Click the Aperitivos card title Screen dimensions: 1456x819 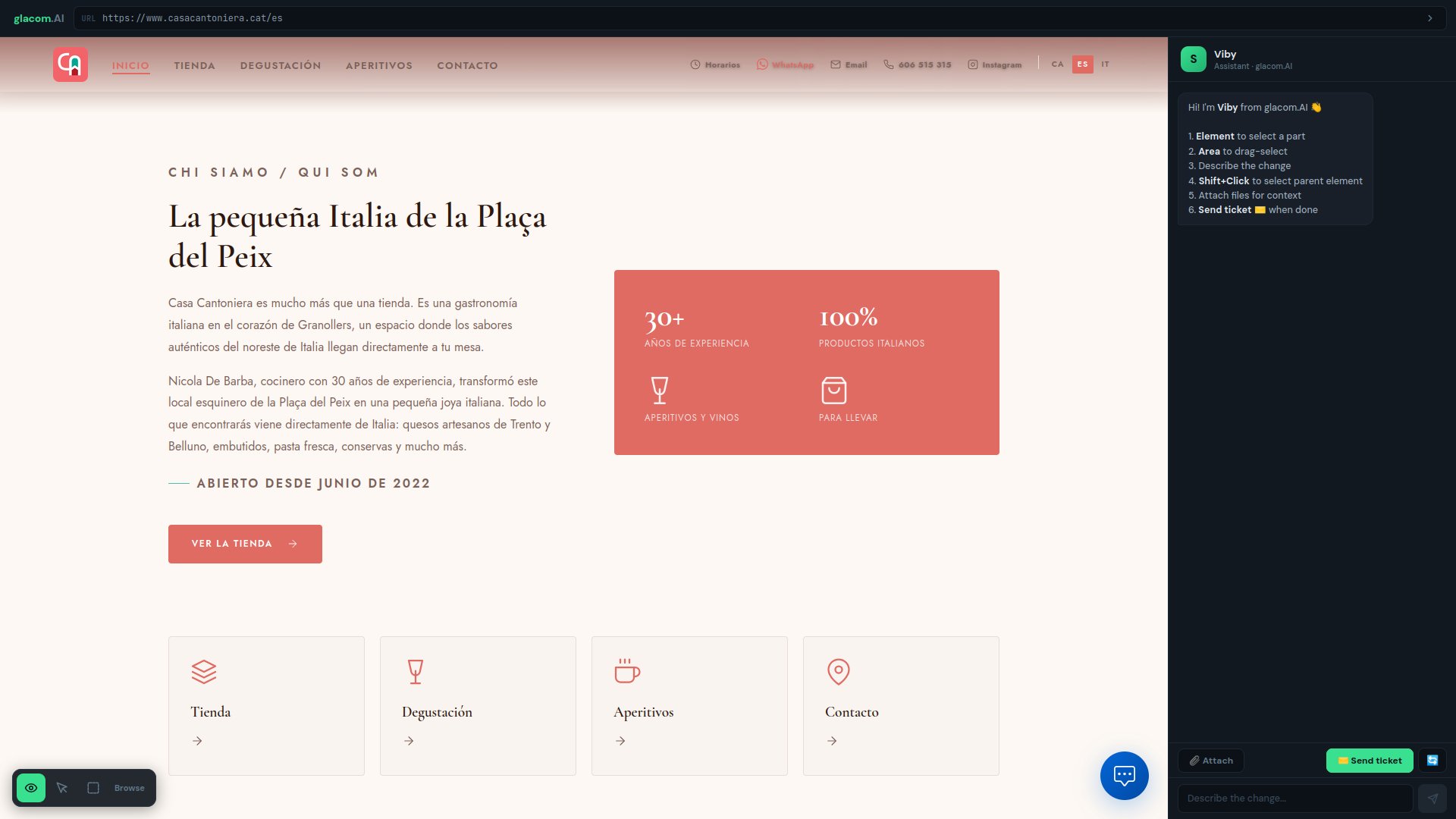point(644,712)
